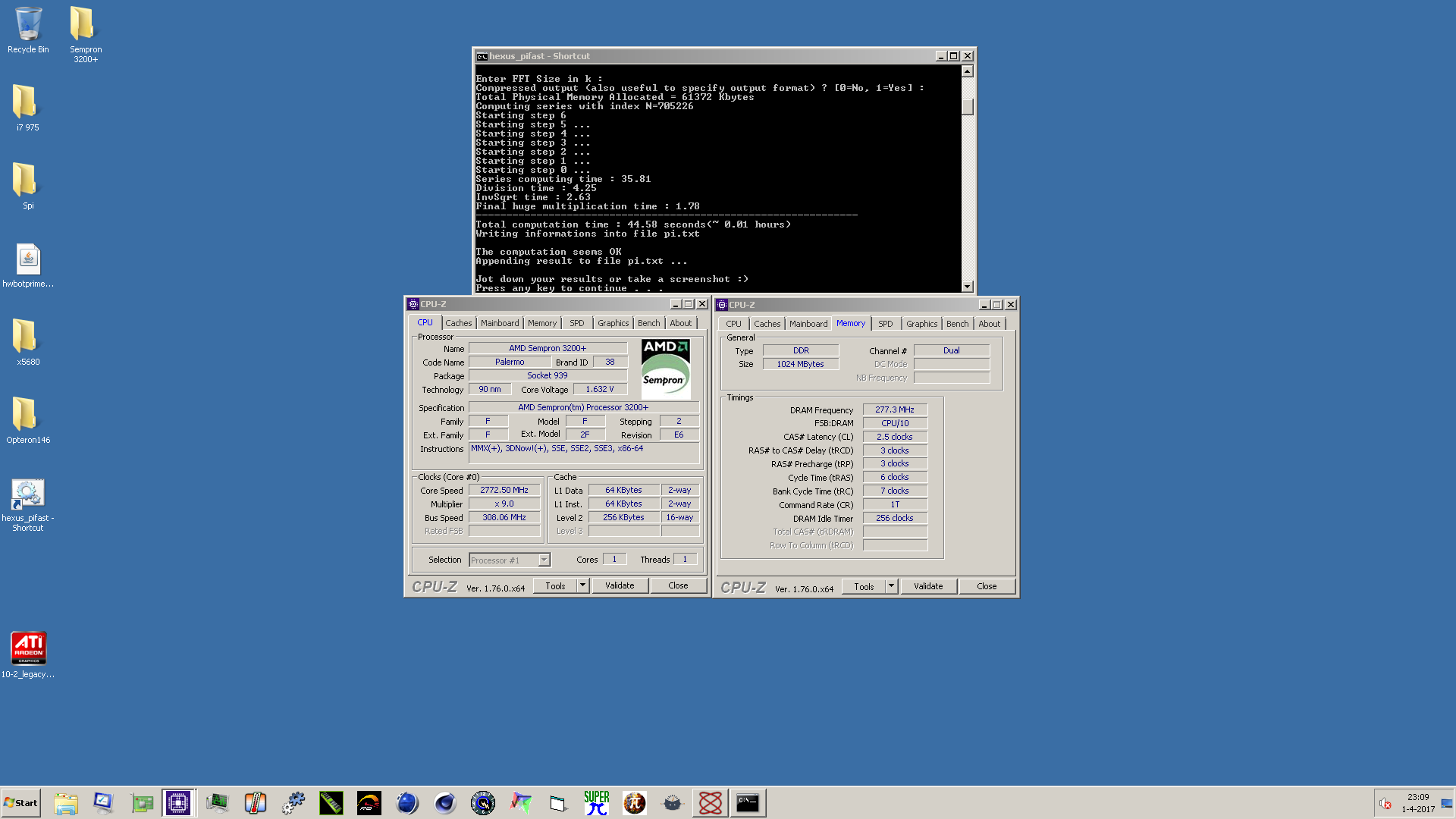
Task: Click the pifast console scrollbar thumb
Action: click(967, 107)
